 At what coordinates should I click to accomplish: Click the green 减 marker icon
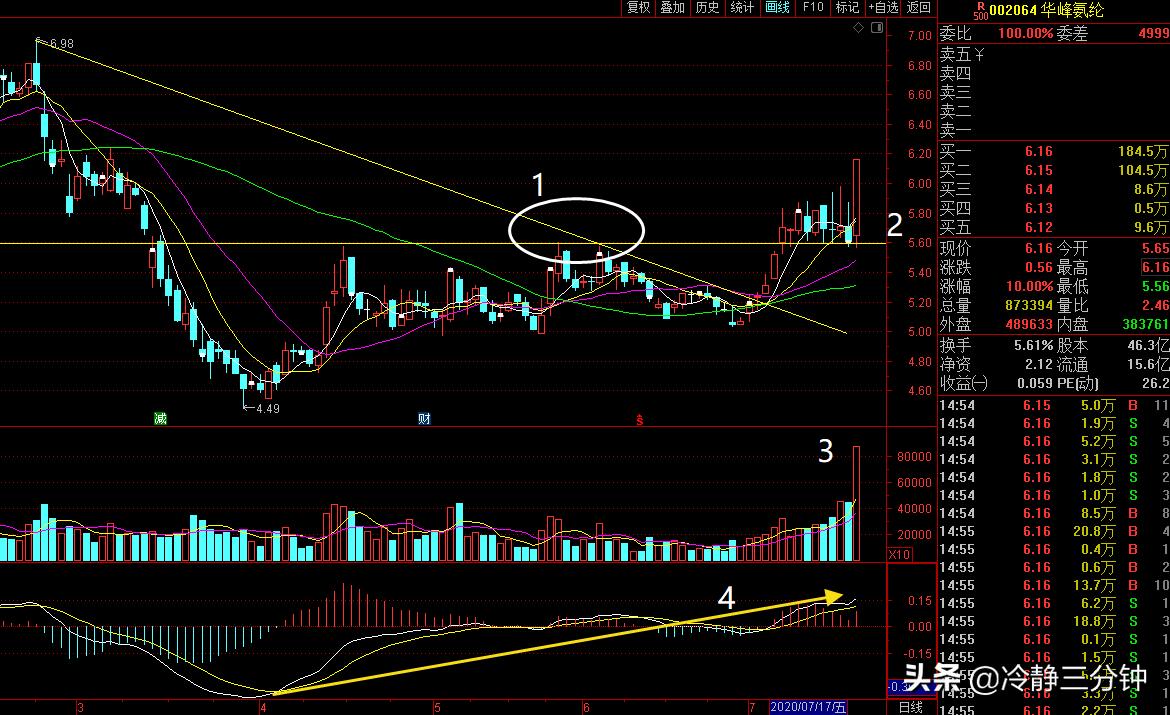160,418
